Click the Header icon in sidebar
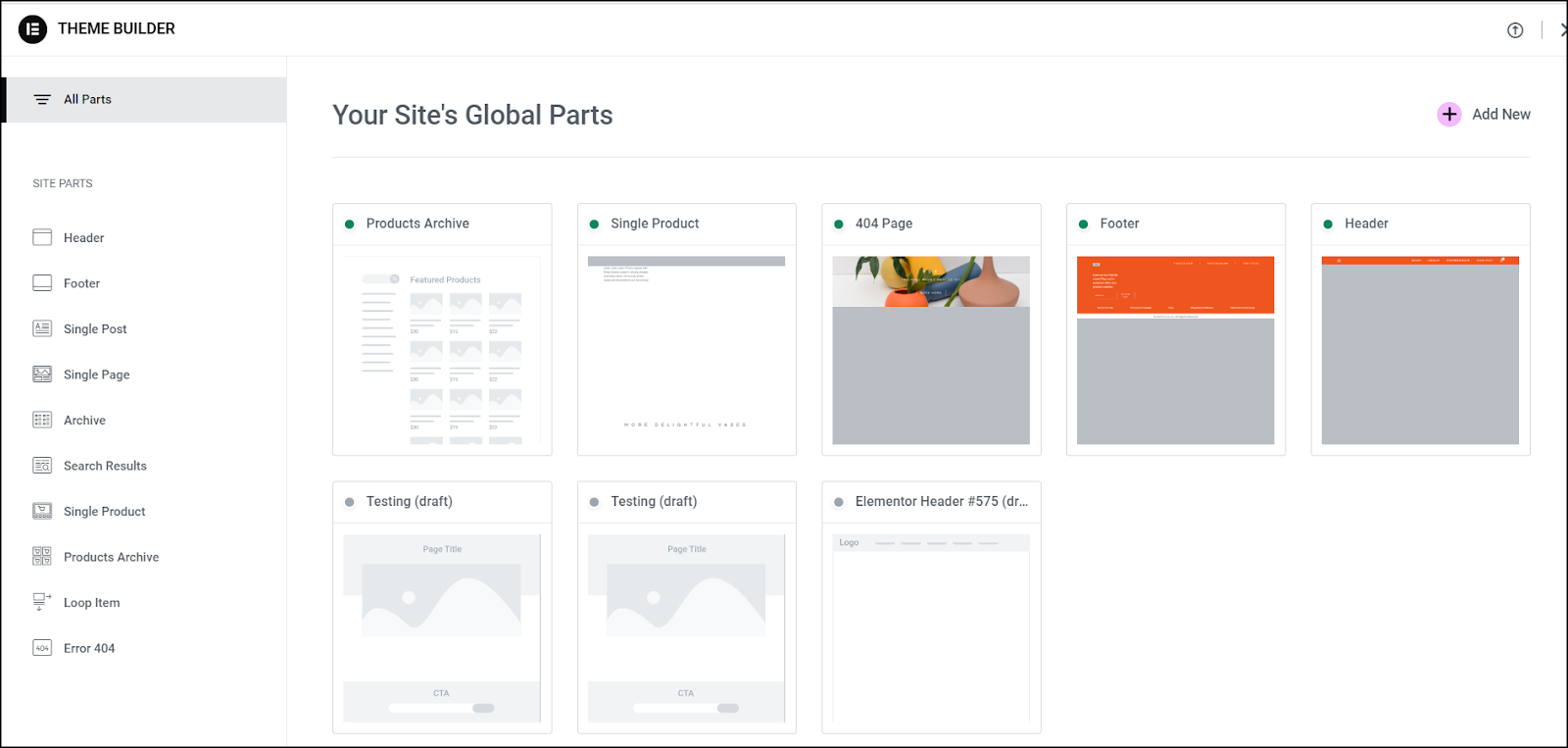The height and width of the screenshot is (748, 1568). coord(42,237)
